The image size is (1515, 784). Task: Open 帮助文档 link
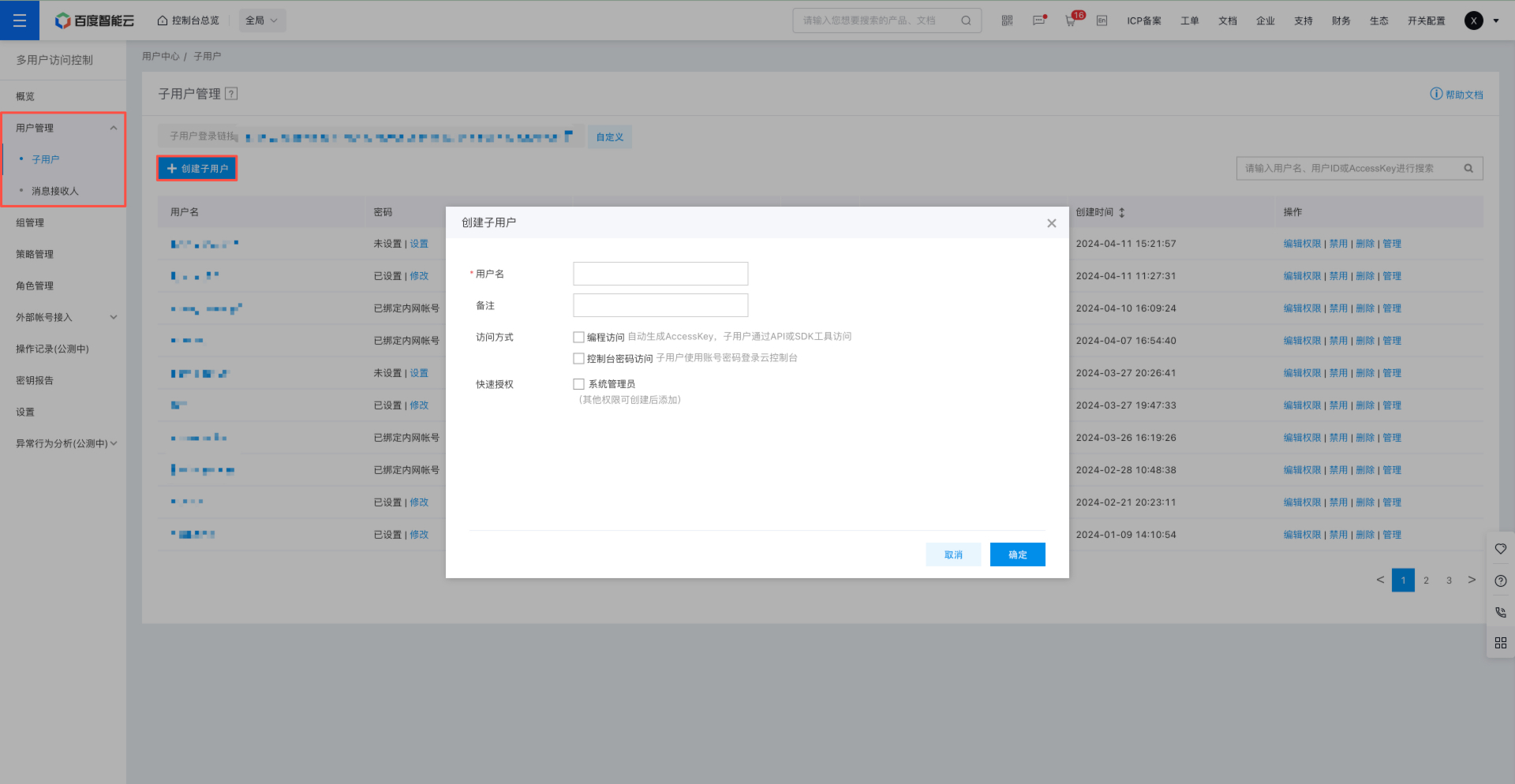(x=1457, y=95)
